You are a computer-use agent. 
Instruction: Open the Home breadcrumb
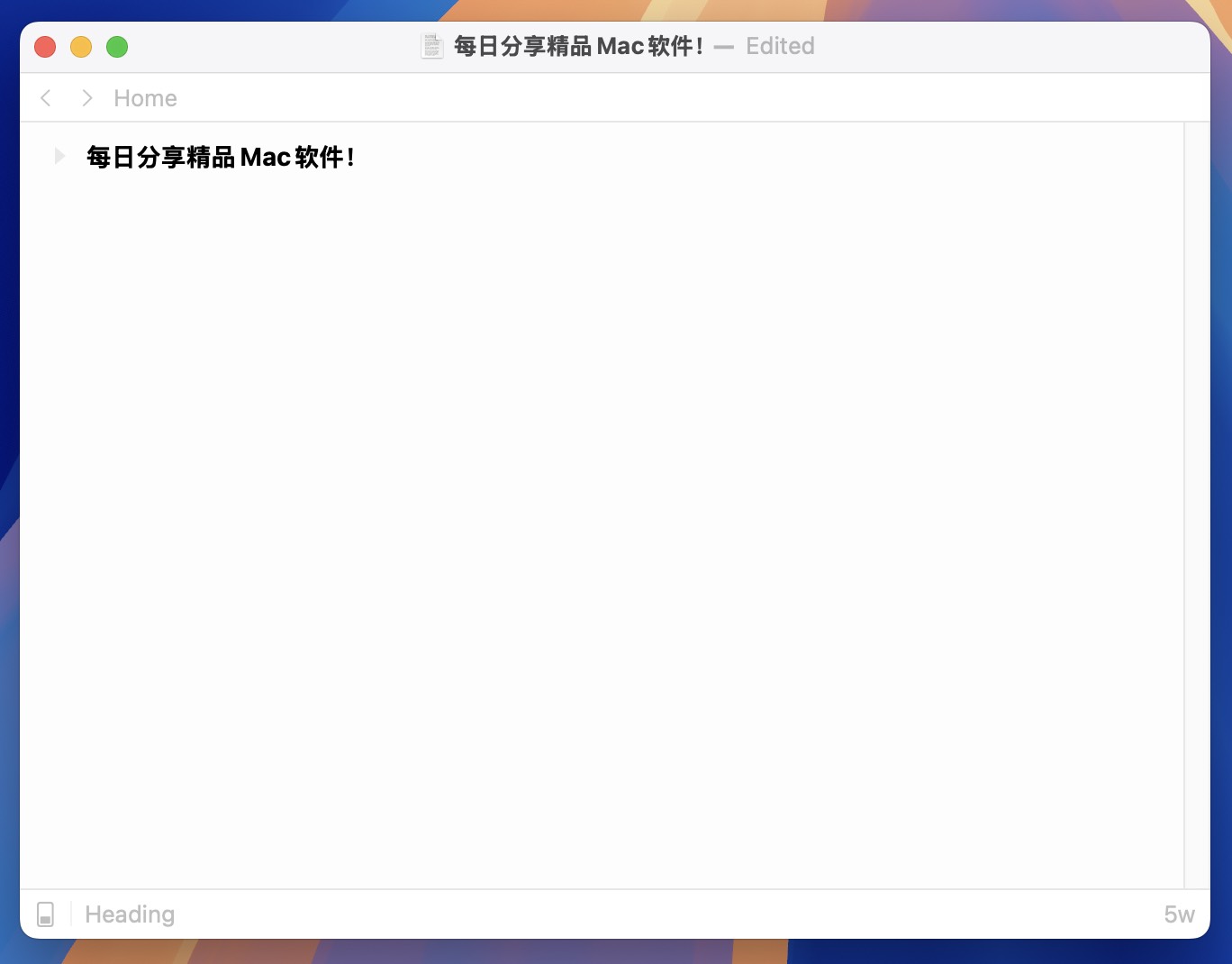(145, 98)
